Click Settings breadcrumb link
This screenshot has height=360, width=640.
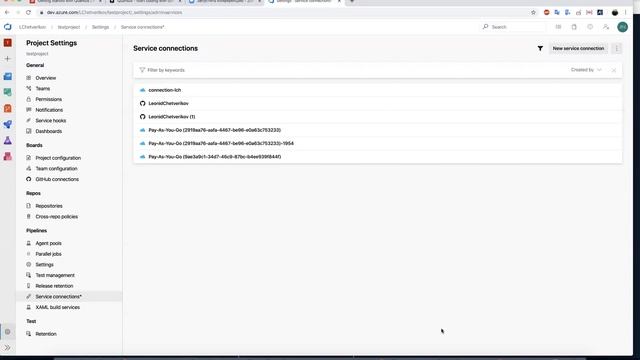pos(100,27)
